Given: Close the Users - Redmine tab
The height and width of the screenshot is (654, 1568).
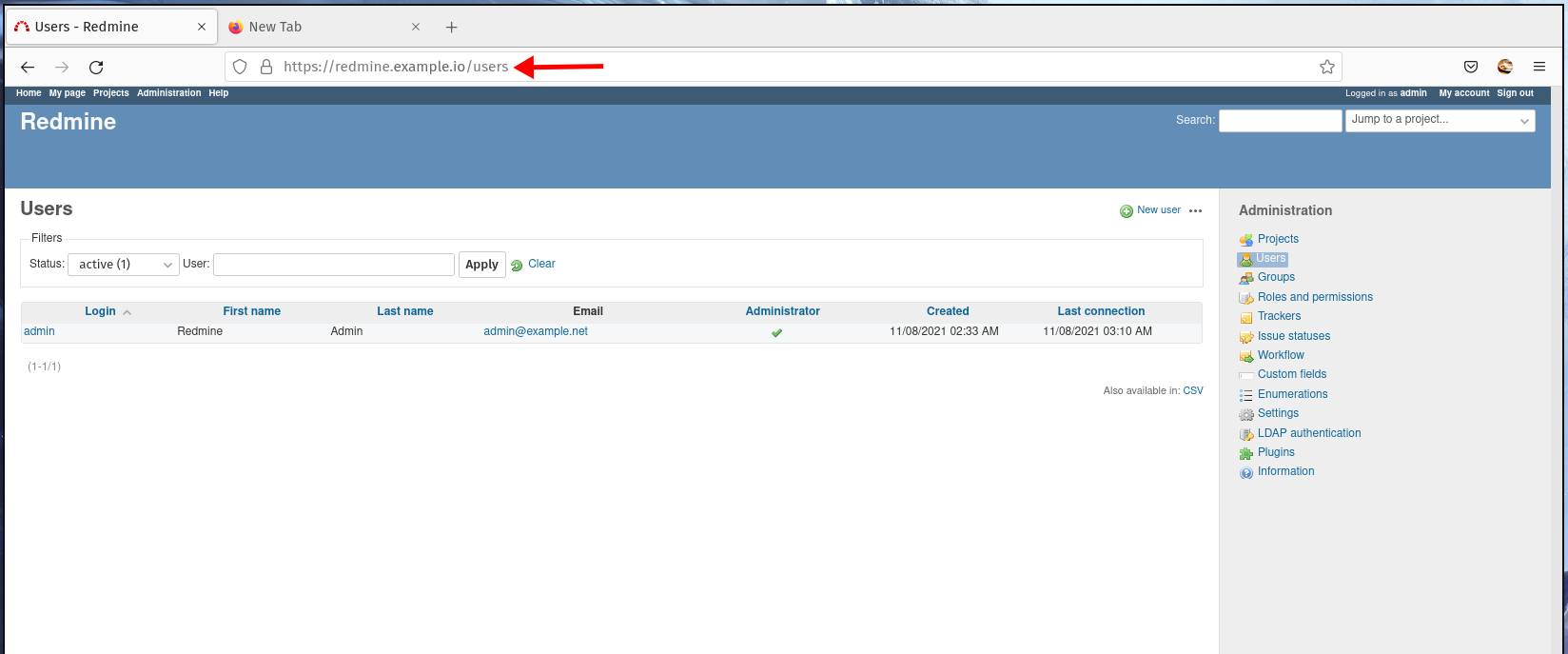Looking at the screenshot, I should [202, 27].
